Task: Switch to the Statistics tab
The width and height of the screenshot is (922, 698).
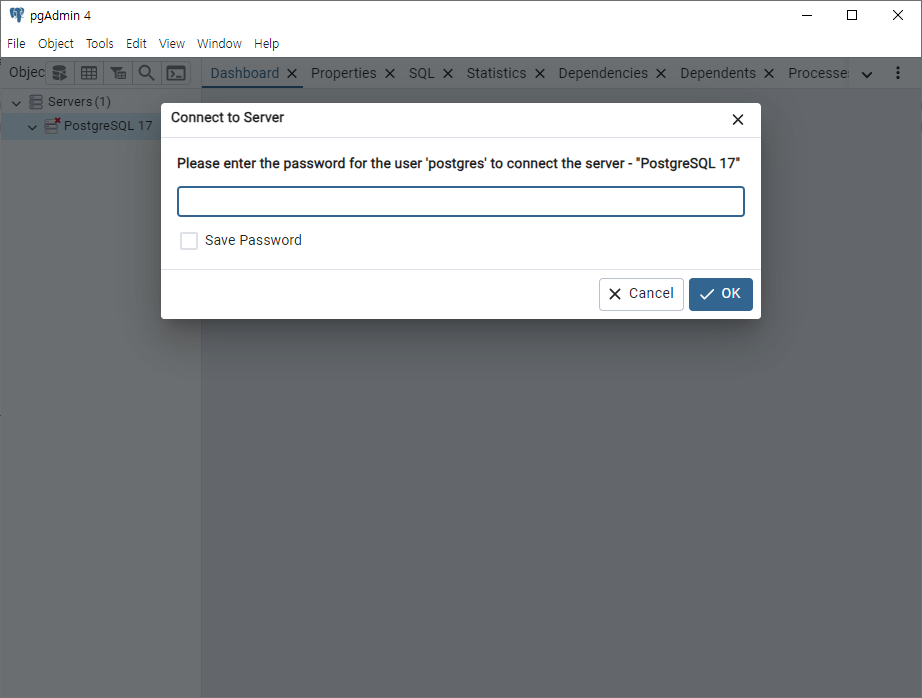Action: pyautogui.click(x=496, y=73)
